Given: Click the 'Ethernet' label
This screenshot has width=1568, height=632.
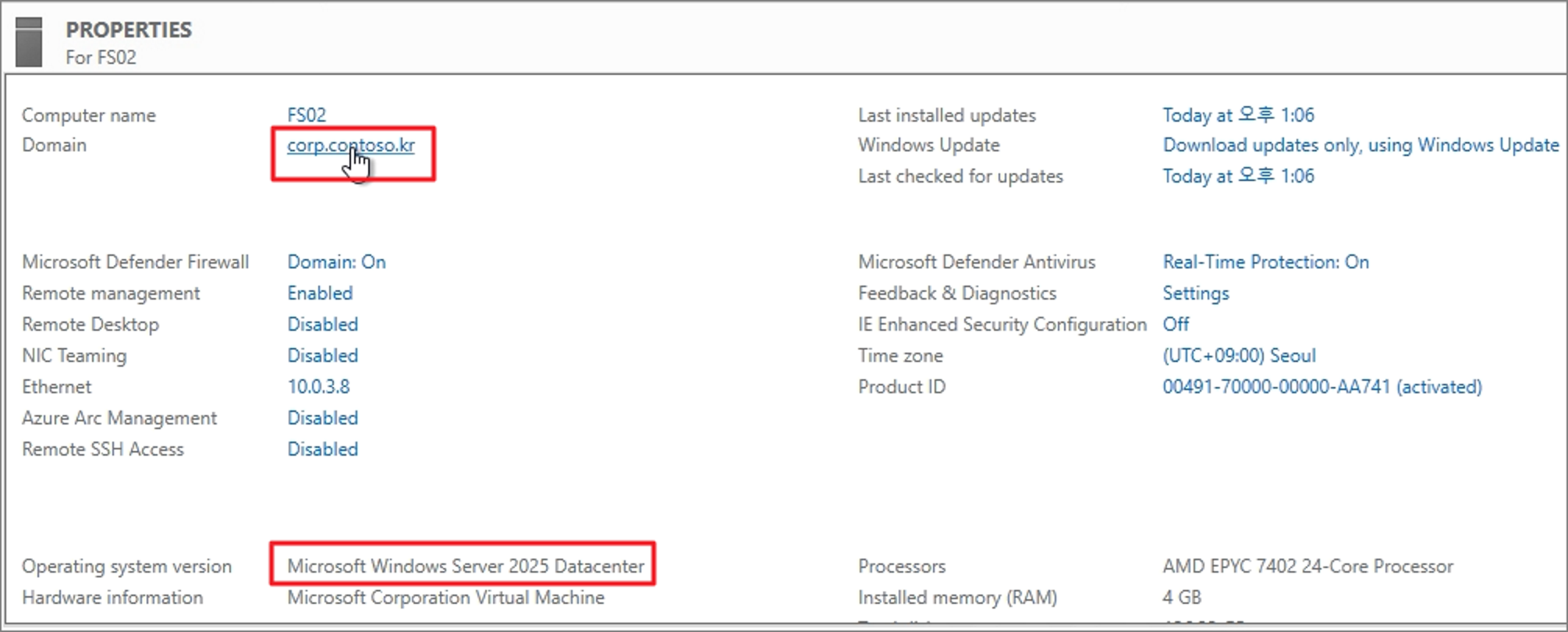Looking at the screenshot, I should point(56,387).
